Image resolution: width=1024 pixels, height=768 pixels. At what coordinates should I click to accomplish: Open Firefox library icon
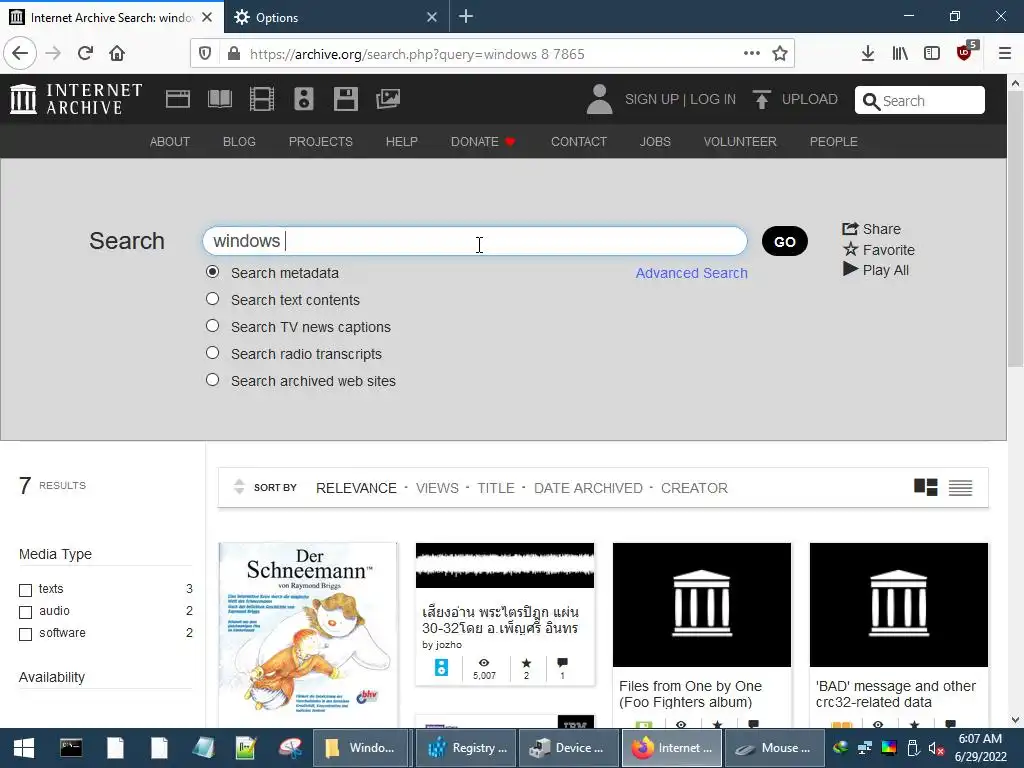900,54
